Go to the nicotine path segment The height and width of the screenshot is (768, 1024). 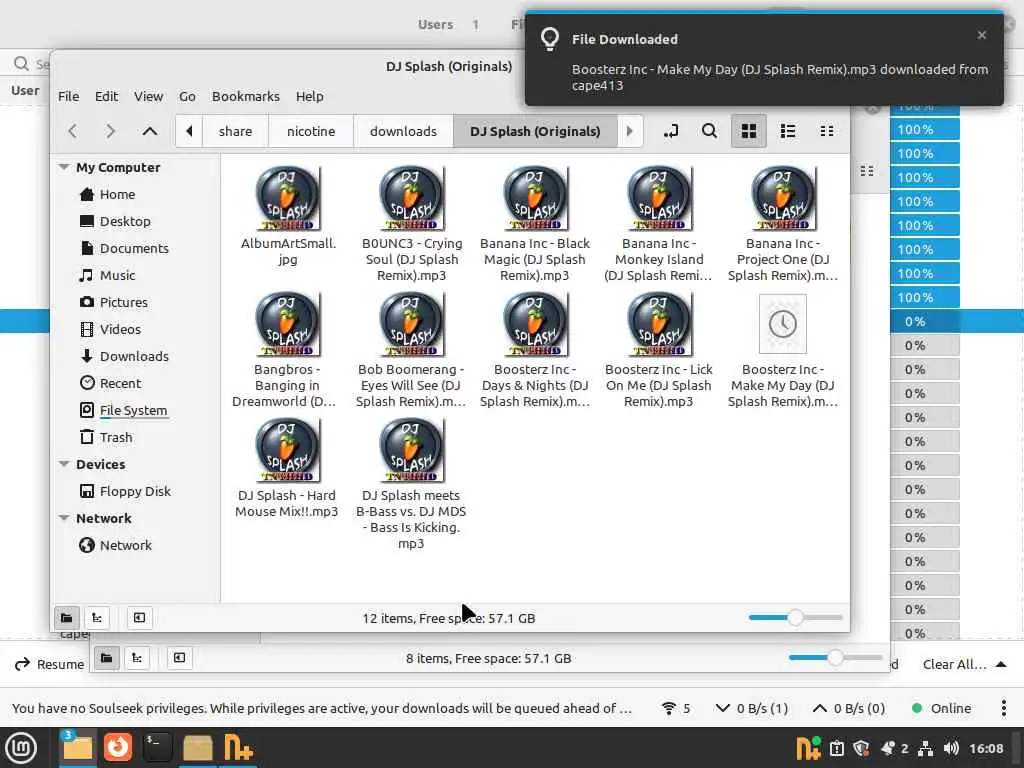[311, 131]
